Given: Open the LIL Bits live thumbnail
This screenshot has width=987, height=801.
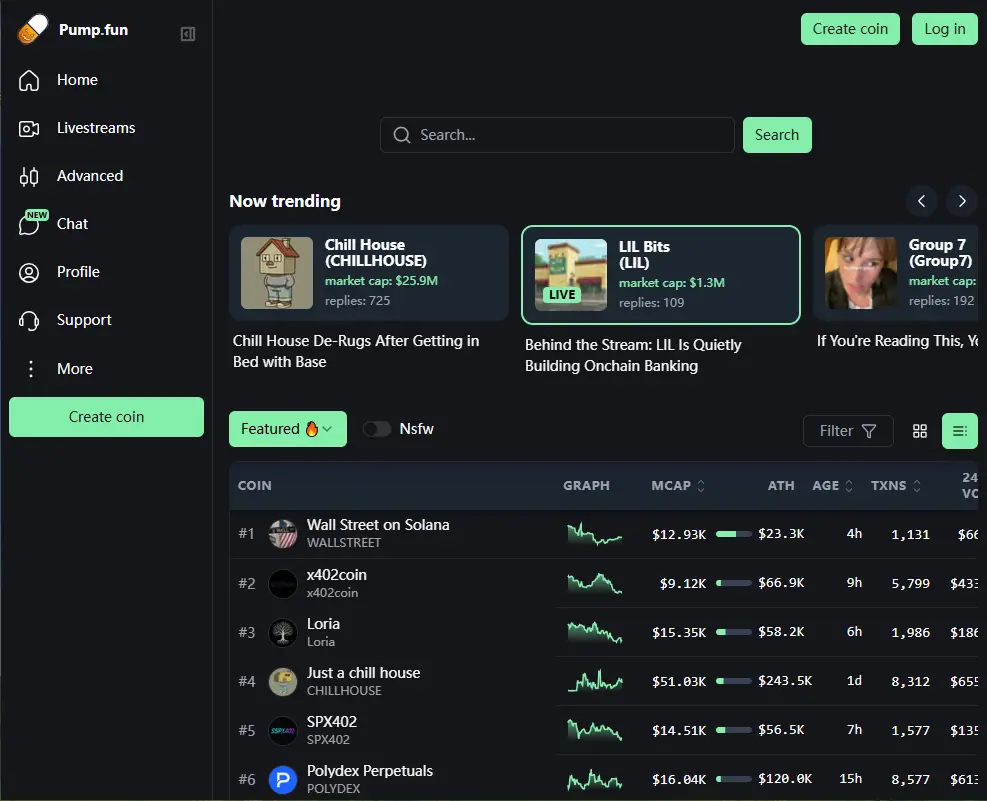Looking at the screenshot, I should [x=571, y=275].
